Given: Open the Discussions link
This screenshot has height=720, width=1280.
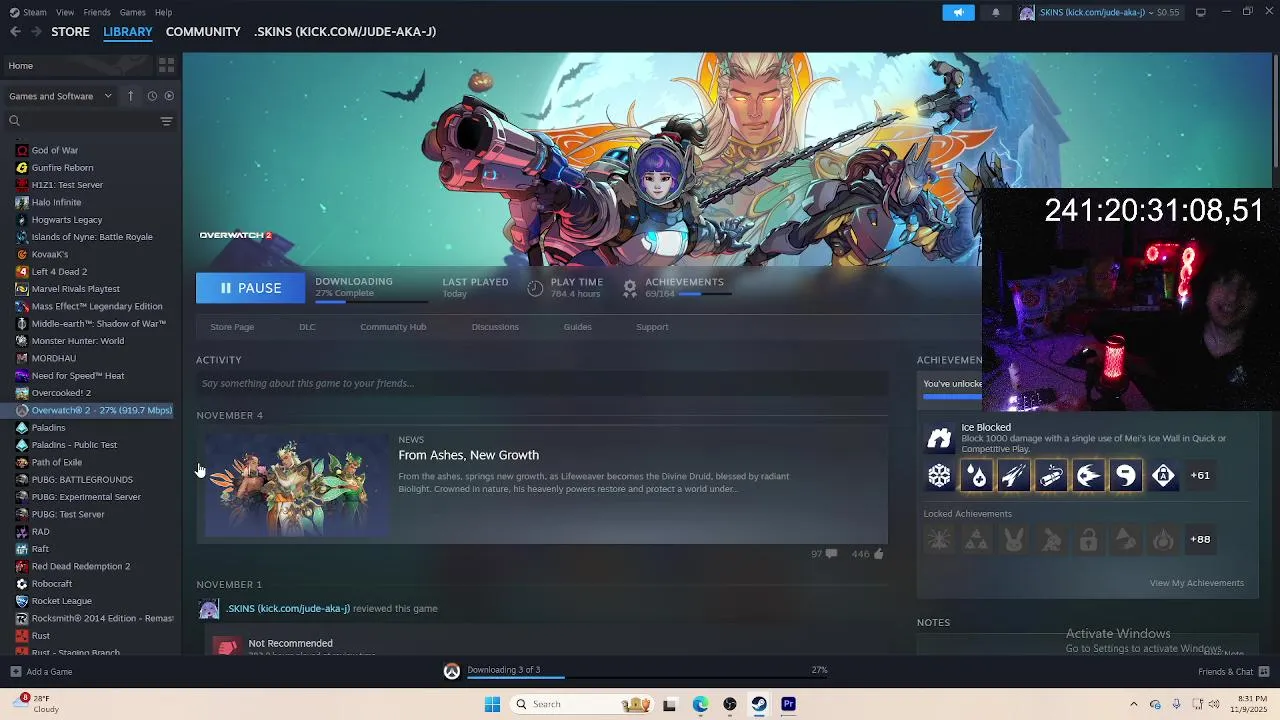Looking at the screenshot, I should click(x=495, y=327).
